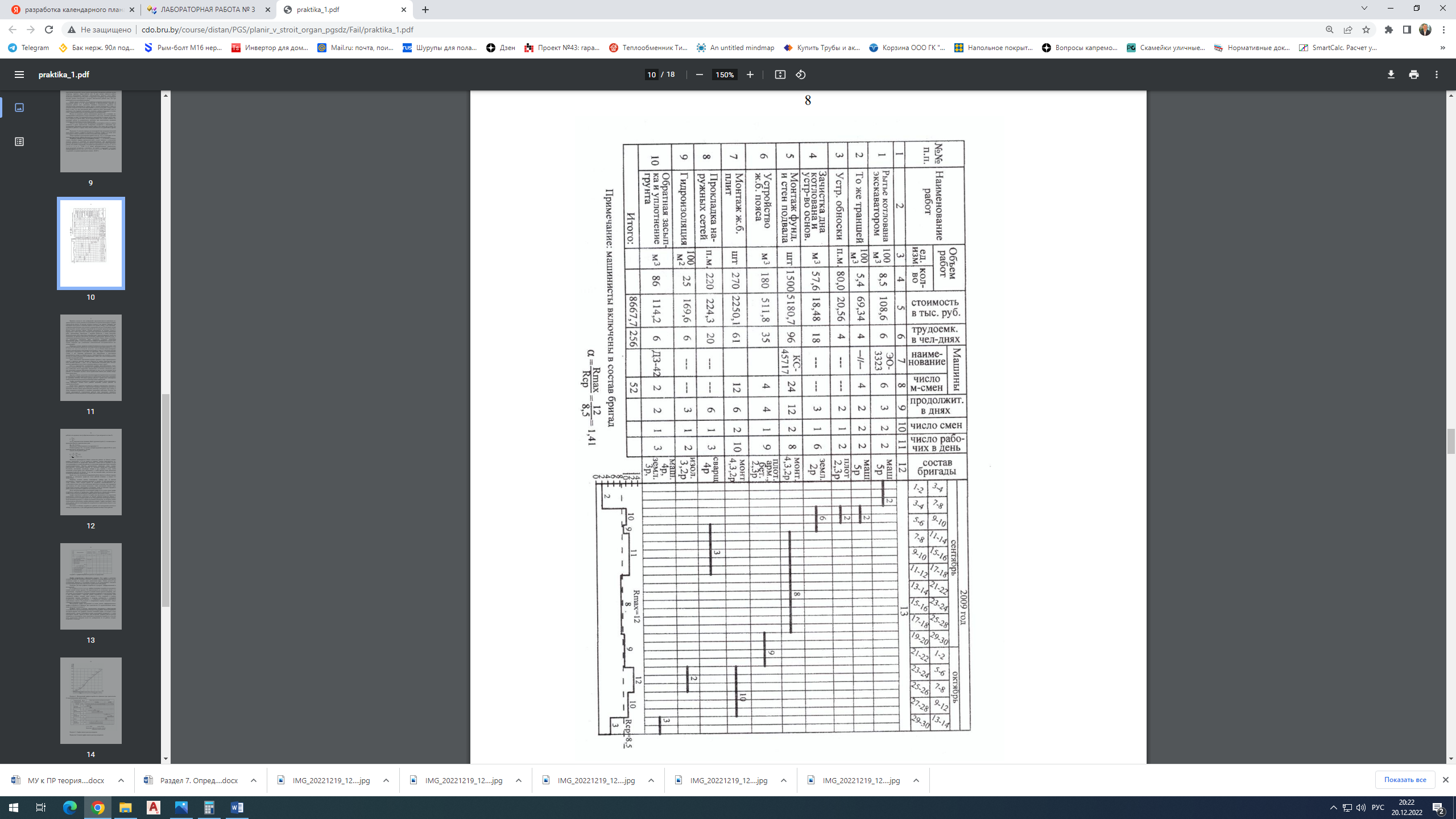Open Дзен bookmark
The width and height of the screenshot is (1456, 819).
pyautogui.click(x=501, y=48)
